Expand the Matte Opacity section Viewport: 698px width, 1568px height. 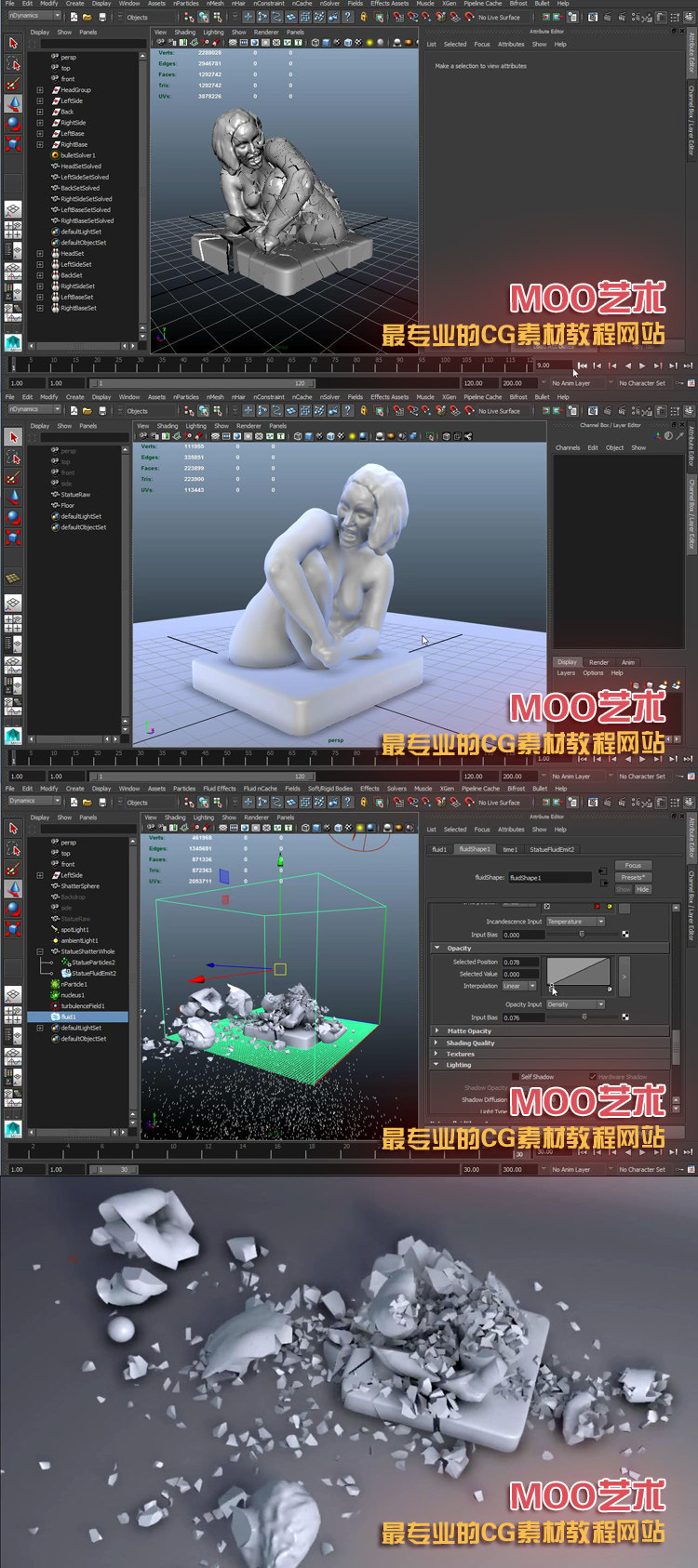(x=438, y=1030)
